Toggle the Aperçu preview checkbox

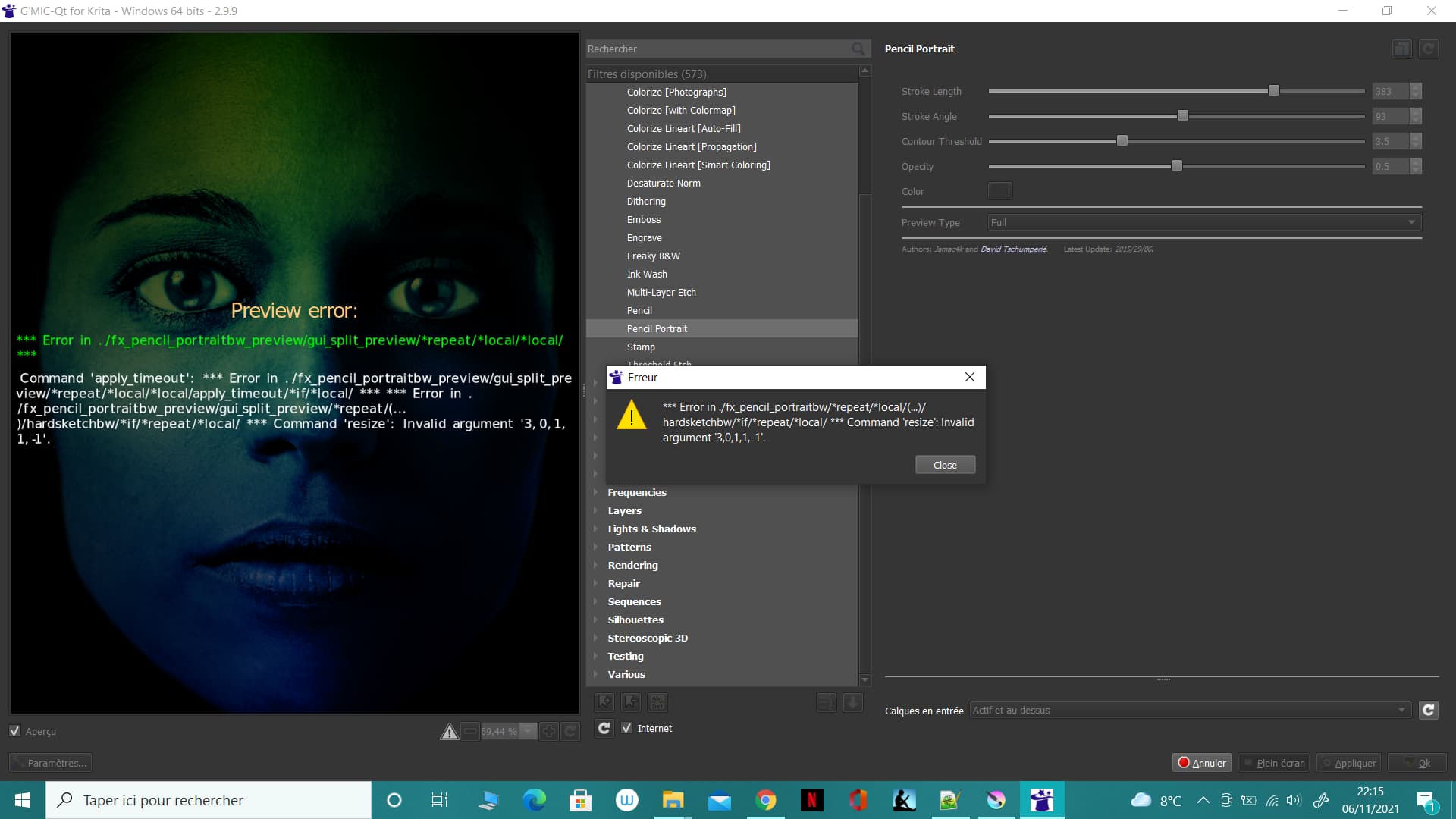point(15,731)
